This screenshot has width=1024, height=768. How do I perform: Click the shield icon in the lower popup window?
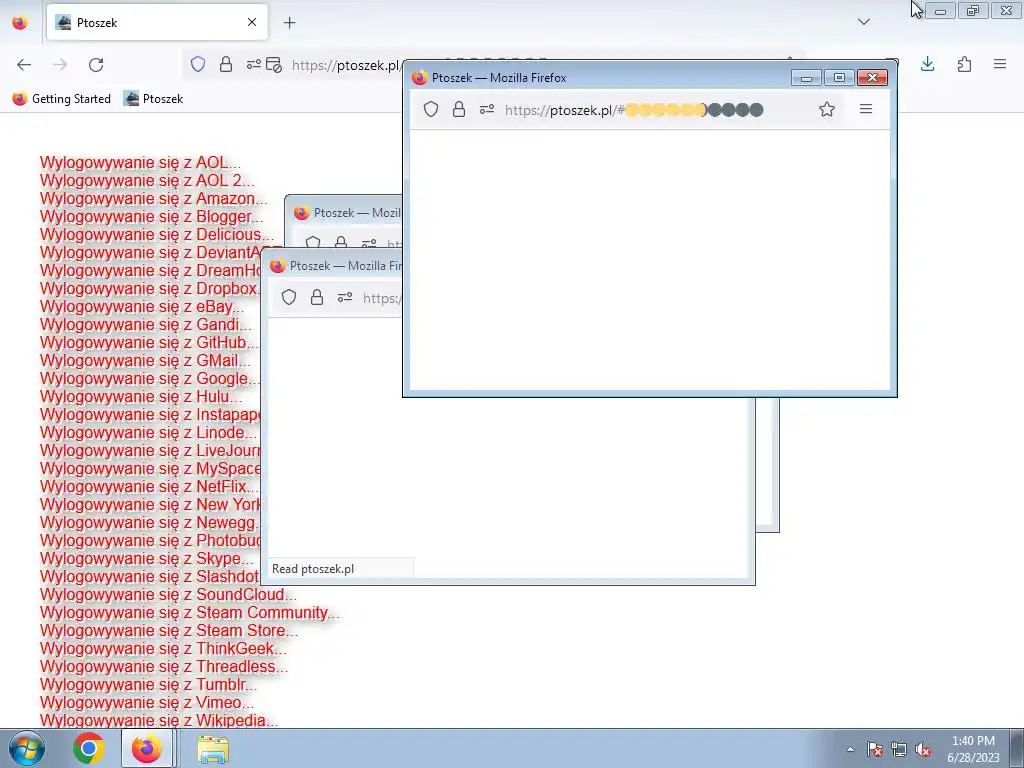coord(289,297)
